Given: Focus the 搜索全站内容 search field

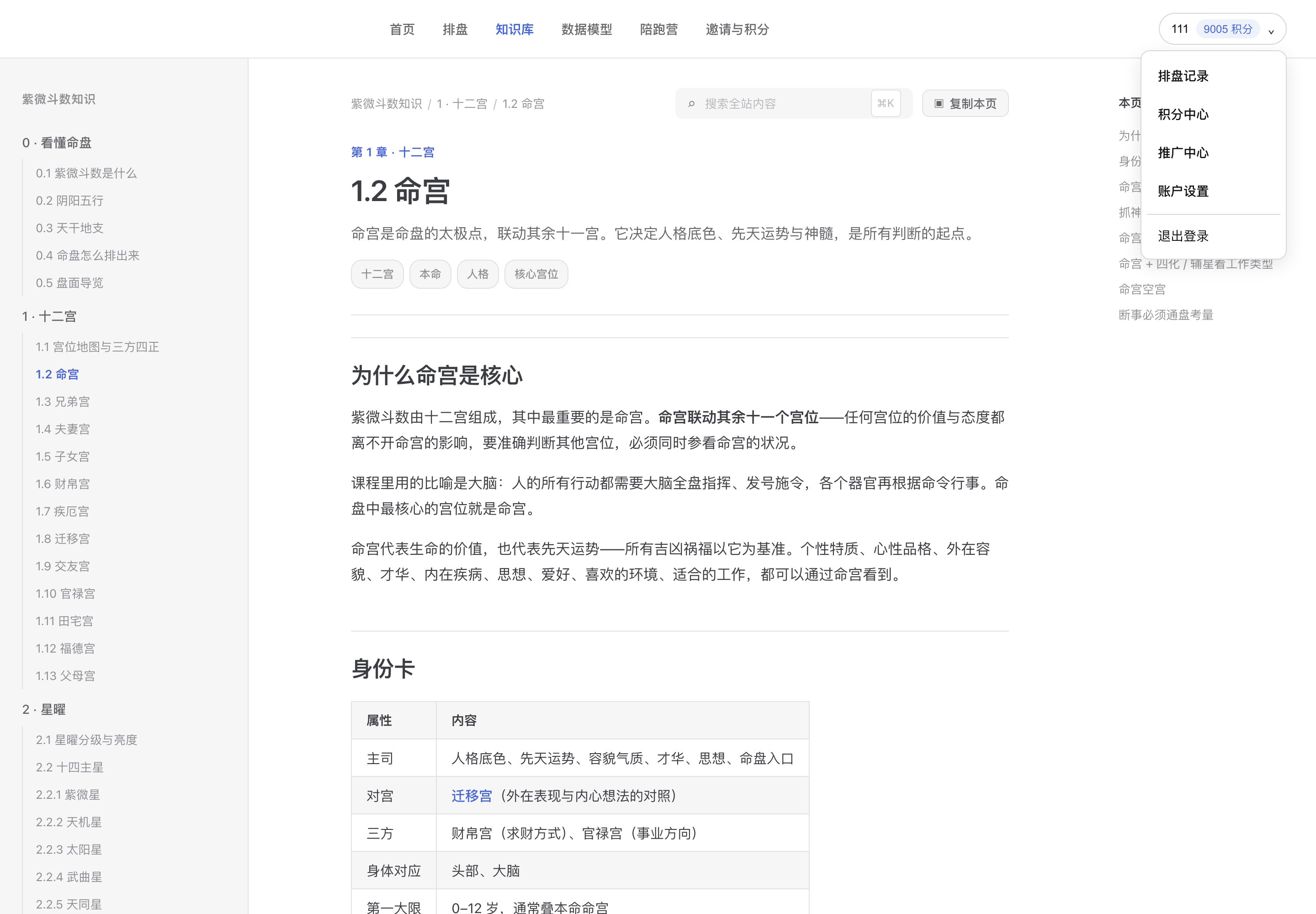Looking at the screenshot, I should [794, 104].
